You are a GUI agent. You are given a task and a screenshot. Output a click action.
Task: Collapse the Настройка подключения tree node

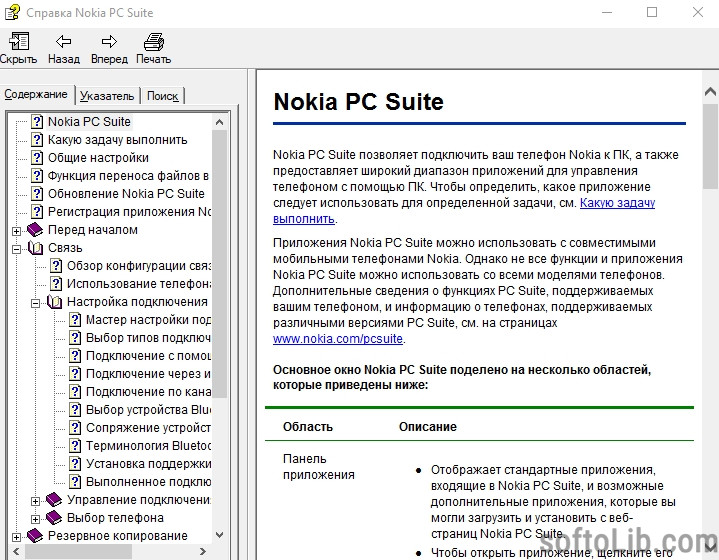tap(35, 303)
